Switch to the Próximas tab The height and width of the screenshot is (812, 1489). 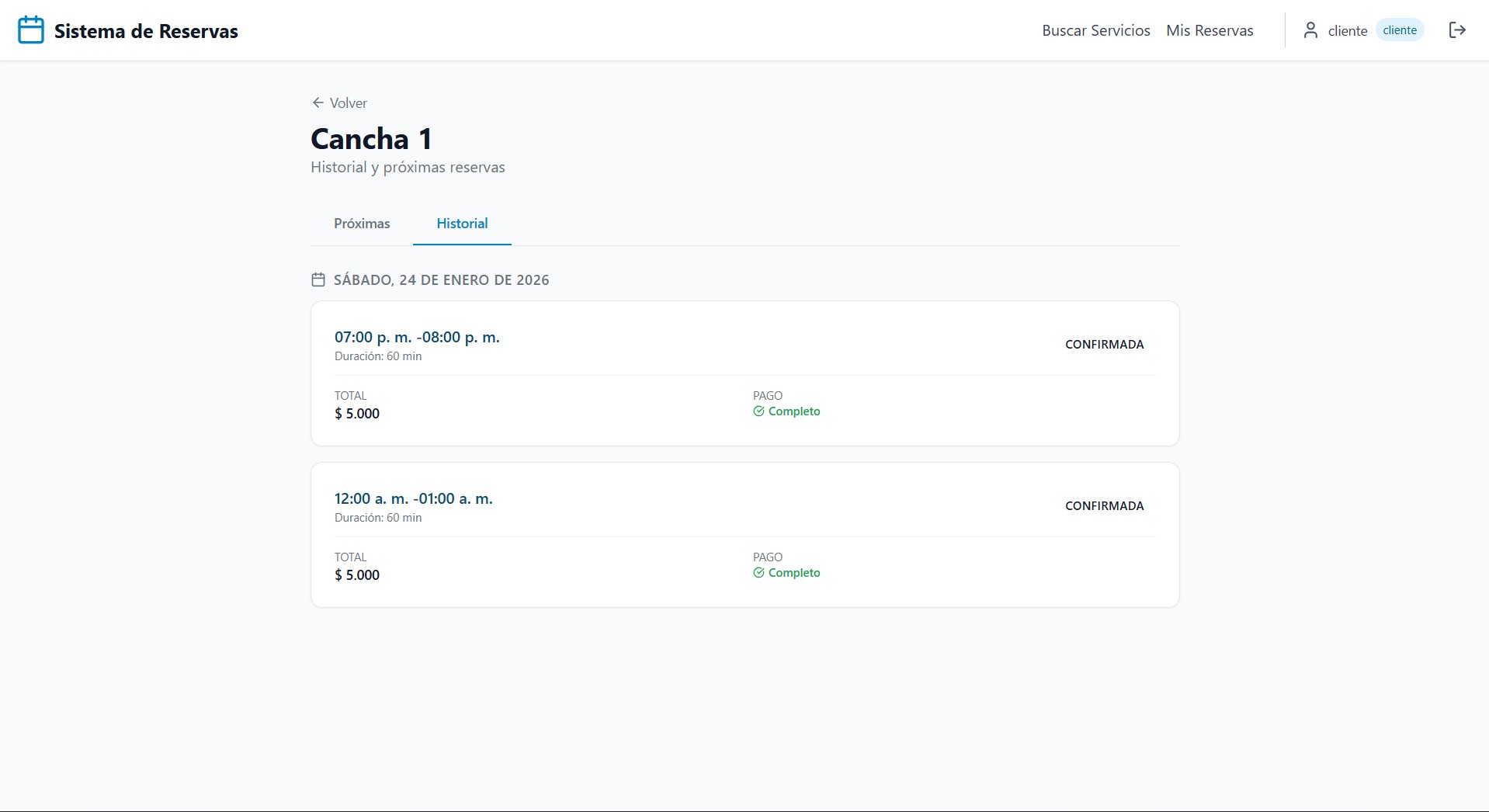pyautogui.click(x=362, y=224)
